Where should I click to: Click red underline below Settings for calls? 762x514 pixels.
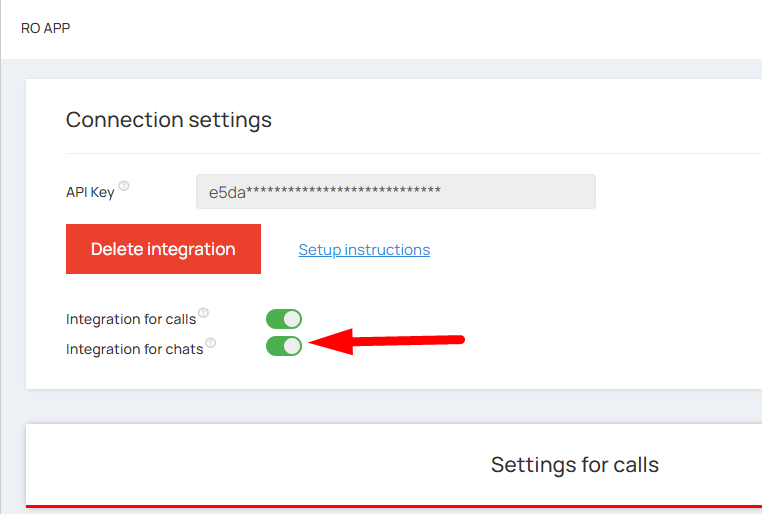pyautogui.click(x=400, y=506)
